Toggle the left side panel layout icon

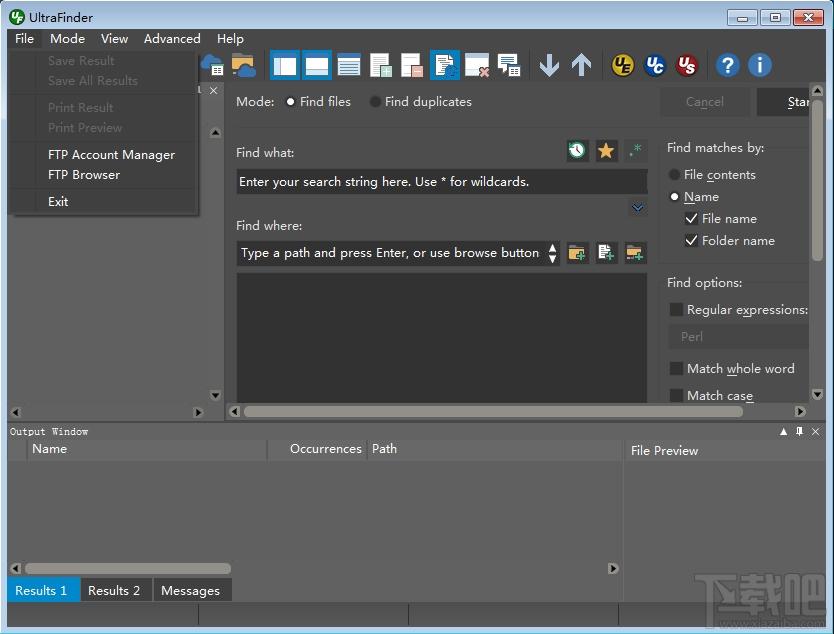coord(285,65)
